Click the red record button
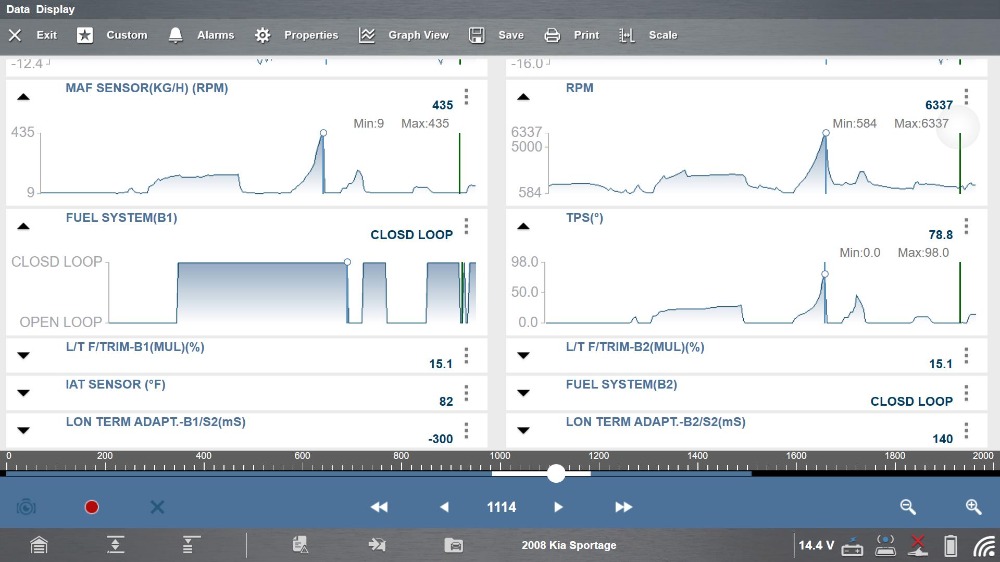This screenshot has height=562, width=1000. (92, 507)
